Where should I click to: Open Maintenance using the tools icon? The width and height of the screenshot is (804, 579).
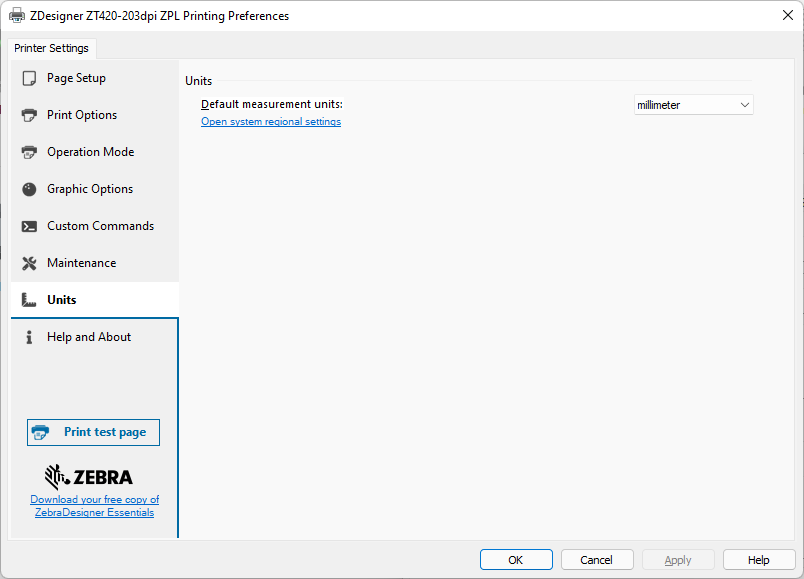click(29, 263)
